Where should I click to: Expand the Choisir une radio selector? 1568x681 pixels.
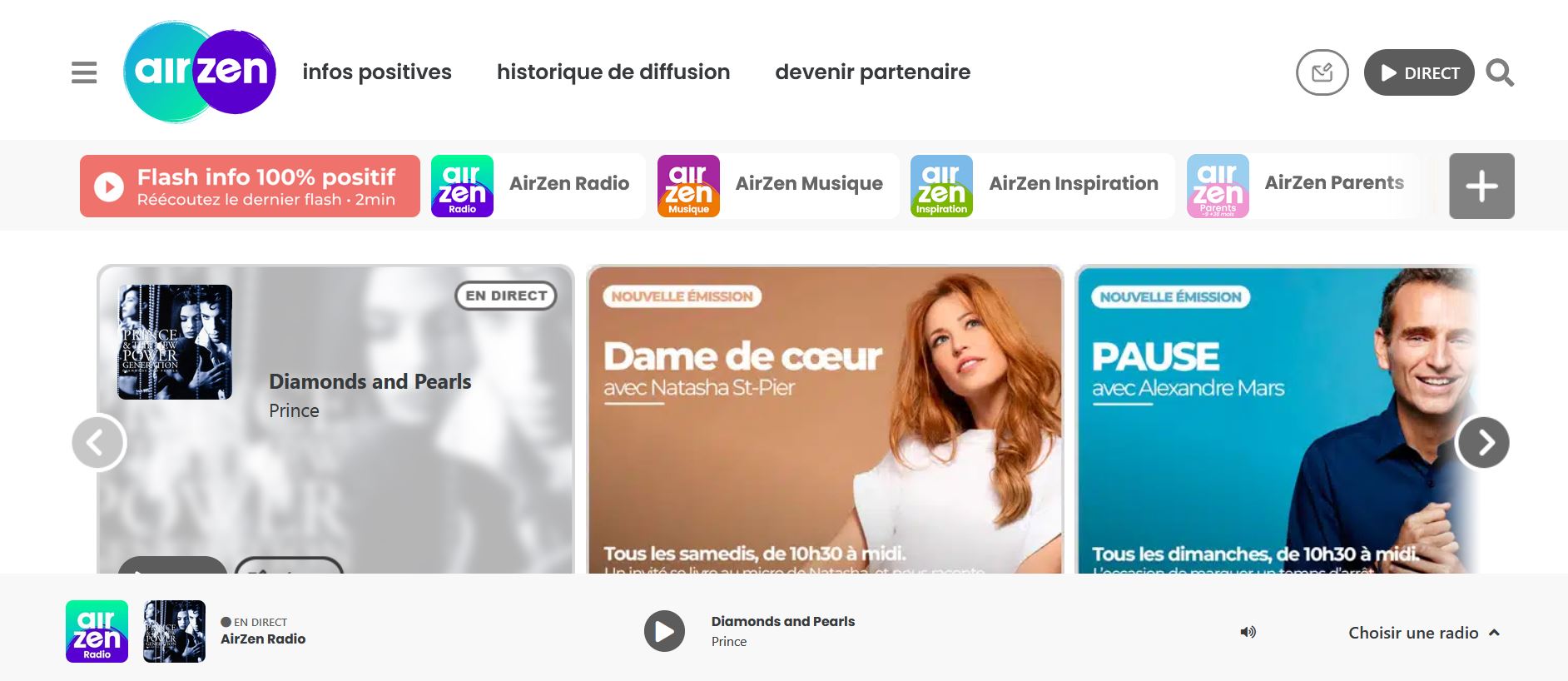click(1424, 633)
